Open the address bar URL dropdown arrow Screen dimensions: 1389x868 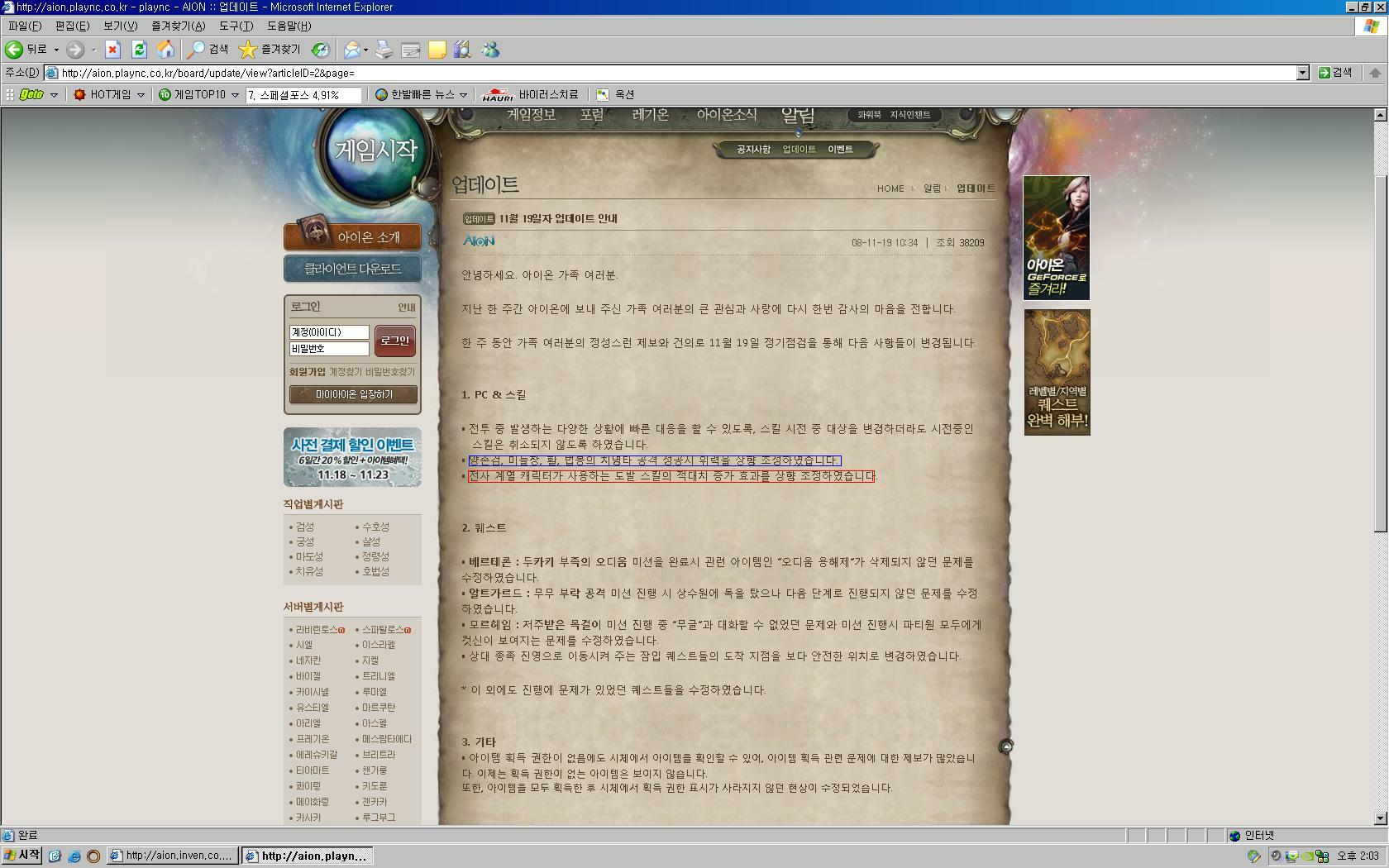click(1302, 73)
